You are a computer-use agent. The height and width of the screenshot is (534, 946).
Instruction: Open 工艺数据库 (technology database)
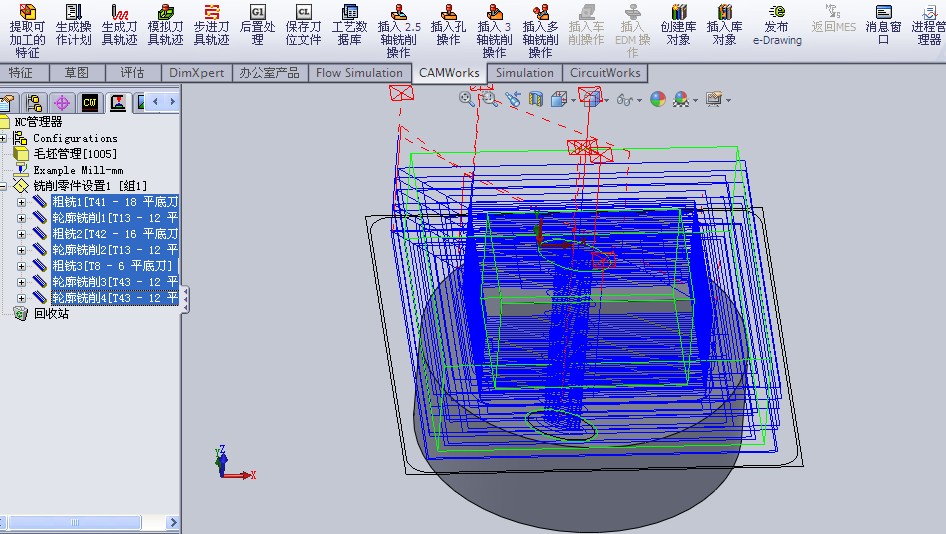[349, 25]
